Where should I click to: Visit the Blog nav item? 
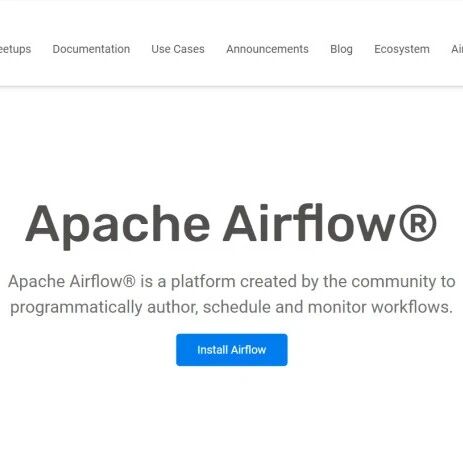coord(341,49)
